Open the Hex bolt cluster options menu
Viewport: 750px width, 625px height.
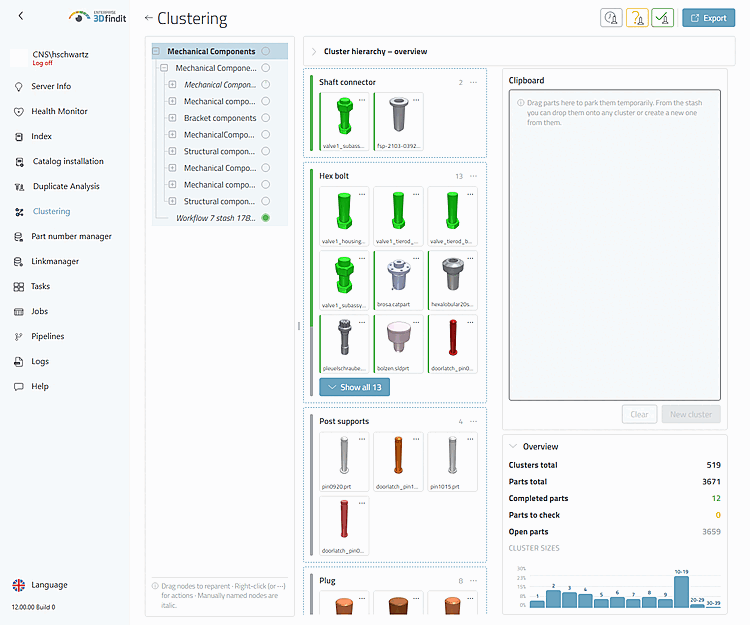pyautogui.click(x=474, y=176)
